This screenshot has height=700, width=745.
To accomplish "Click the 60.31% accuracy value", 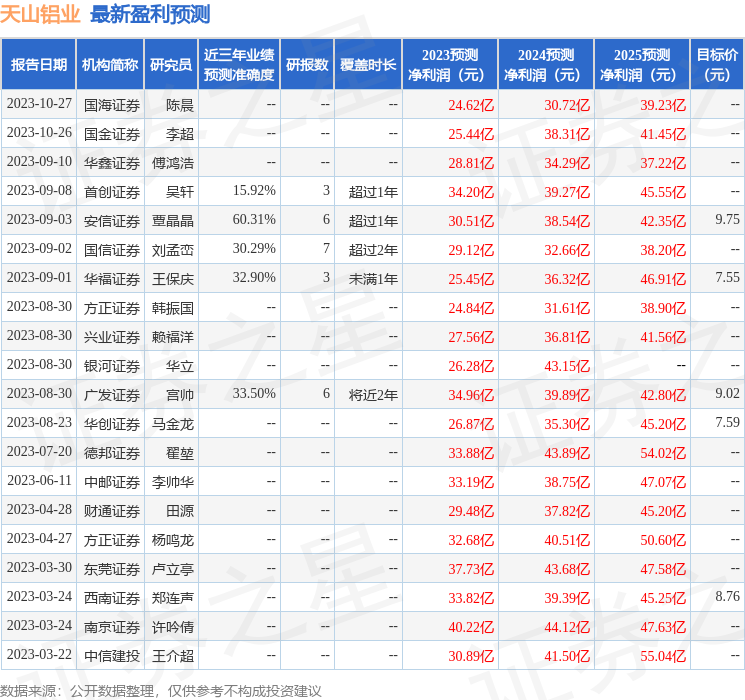I will pos(254,220).
